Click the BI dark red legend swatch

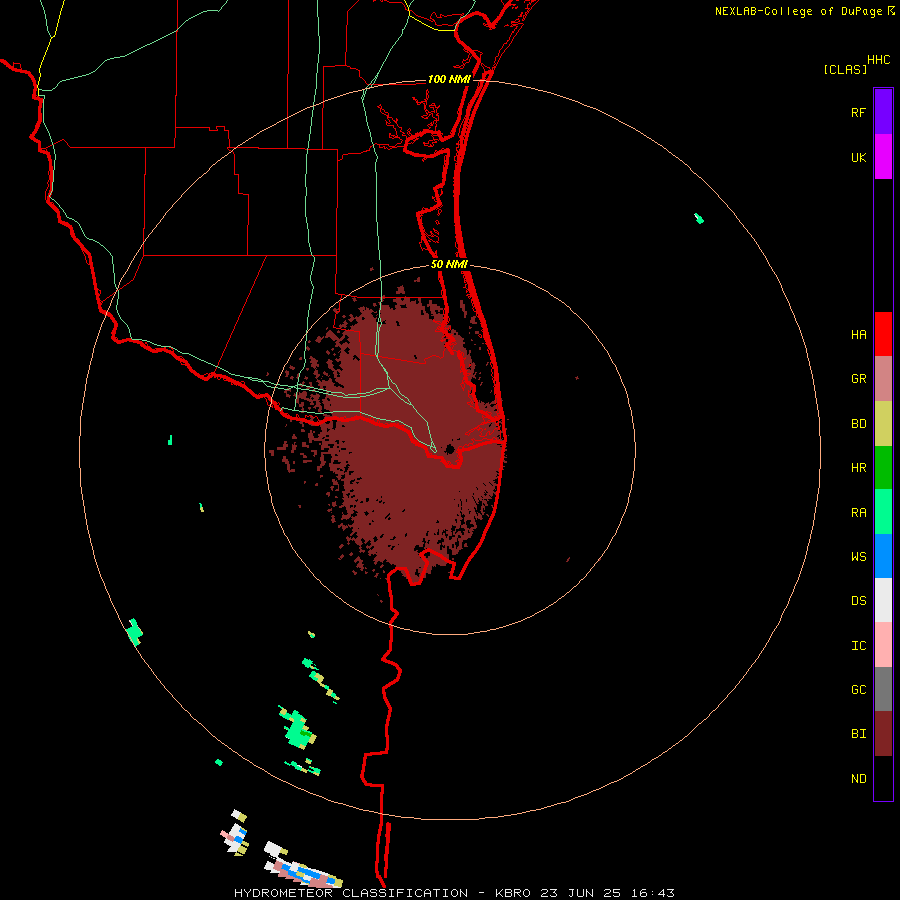point(883,734)
